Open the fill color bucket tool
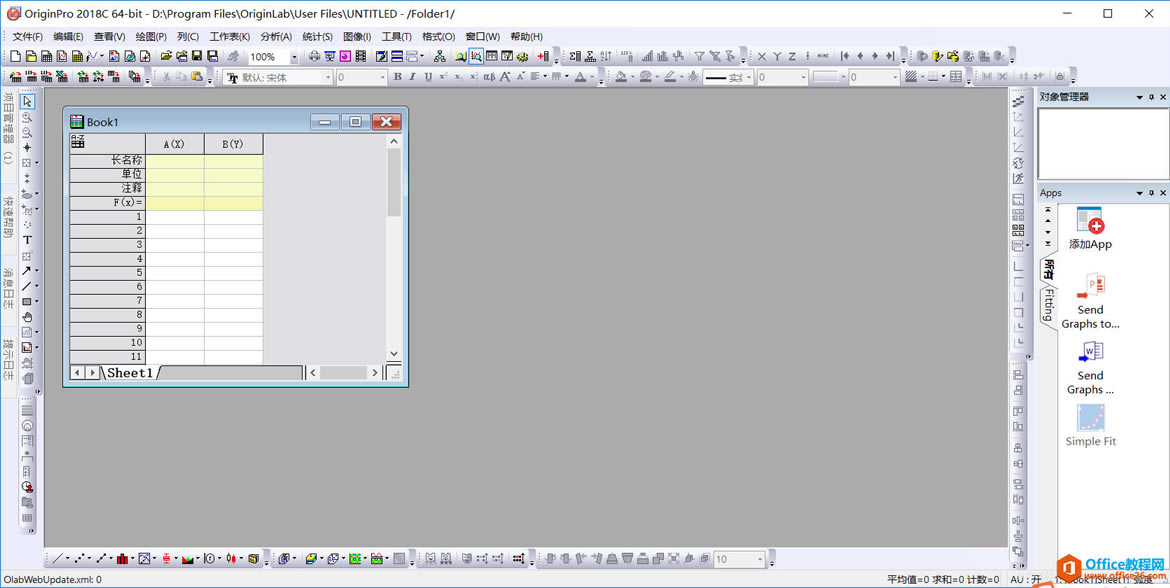Screen dimensions: 1170x588 pyautogui.click(x=620, y=76)
